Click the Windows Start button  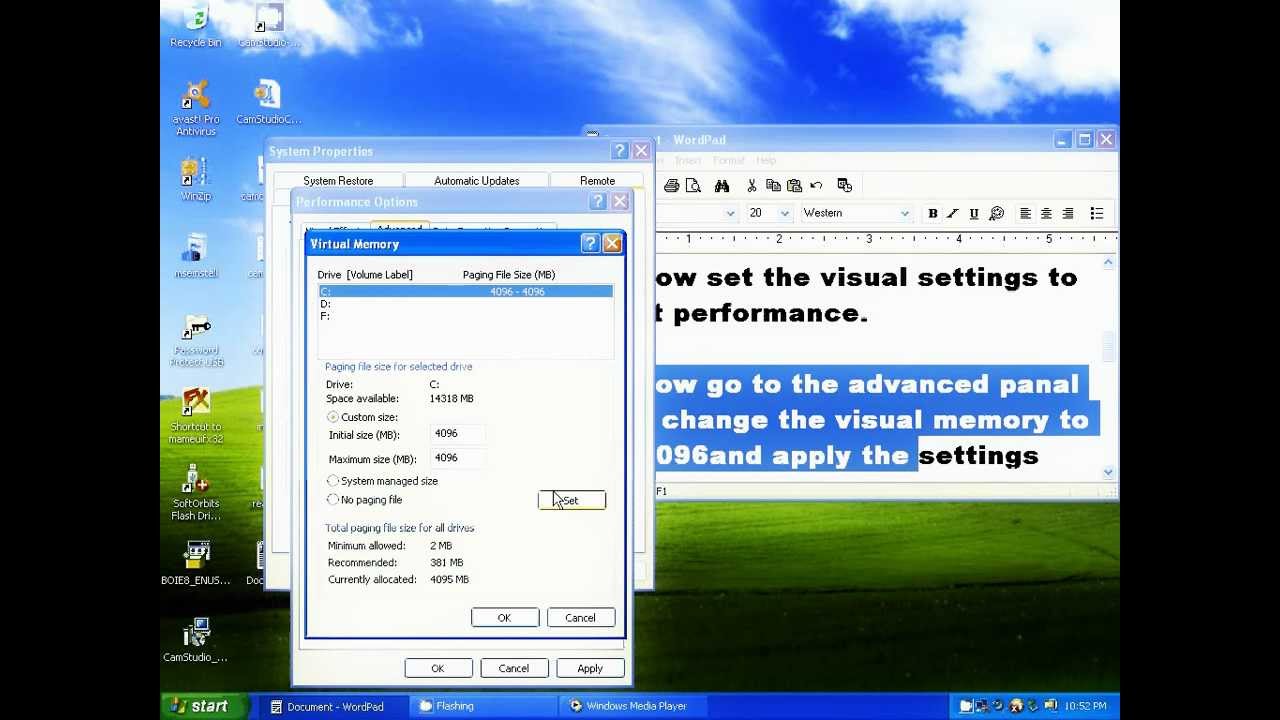tap(203, 706)
